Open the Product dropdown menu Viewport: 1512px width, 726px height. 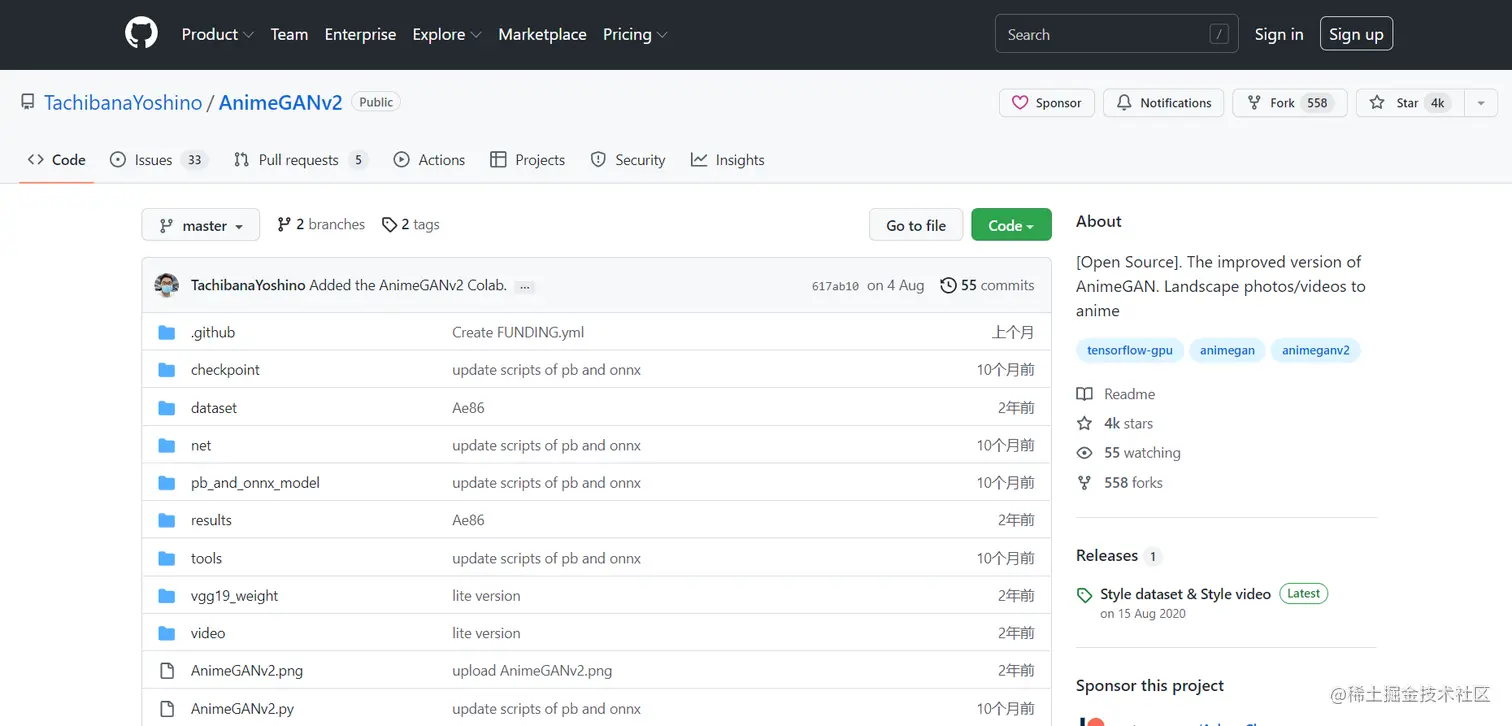217,34
